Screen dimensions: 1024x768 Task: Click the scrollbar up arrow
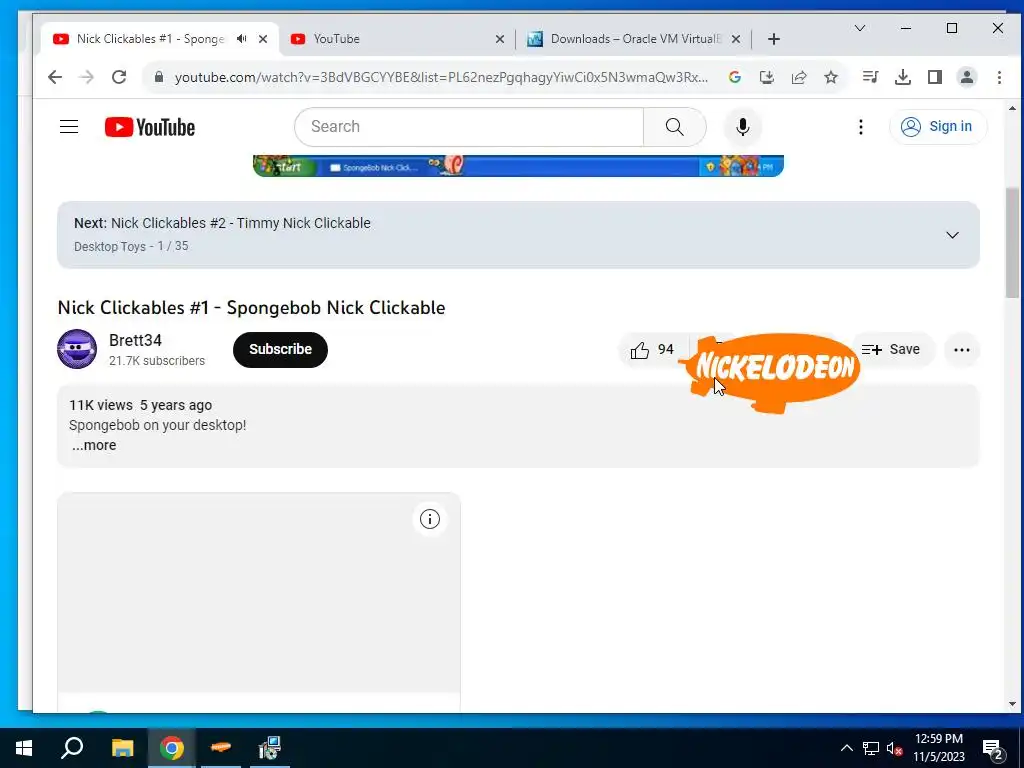click(x=1012, y=108)
